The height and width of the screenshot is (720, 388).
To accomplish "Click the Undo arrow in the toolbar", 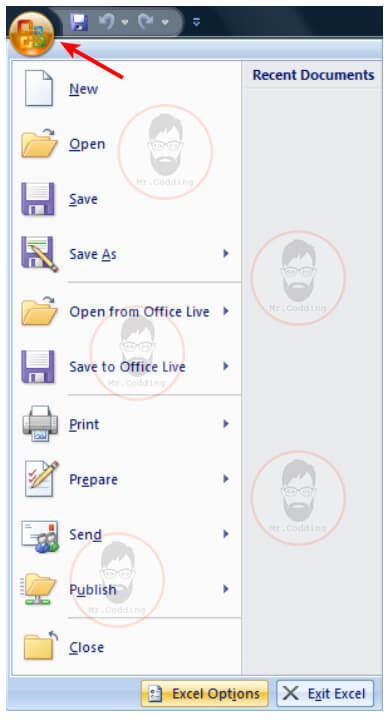I will pos(107,22).
